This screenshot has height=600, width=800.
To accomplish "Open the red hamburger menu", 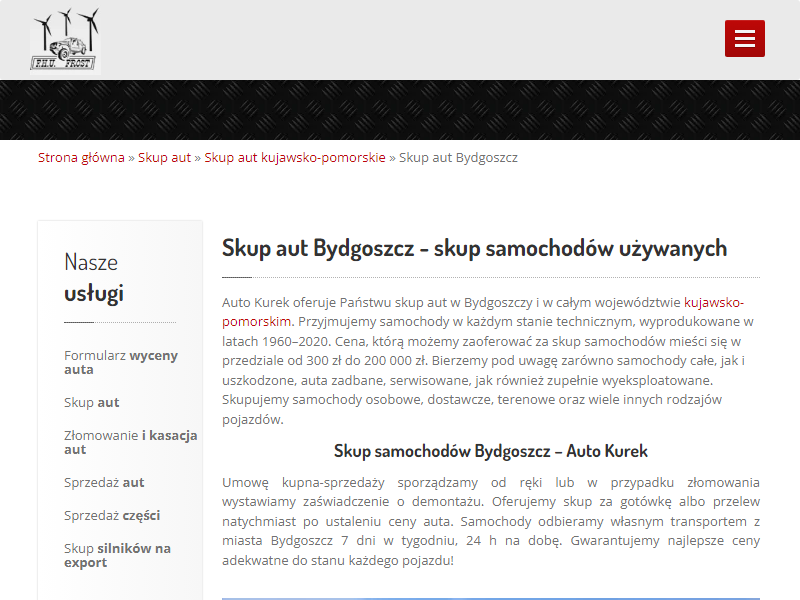I will point(744,39).
